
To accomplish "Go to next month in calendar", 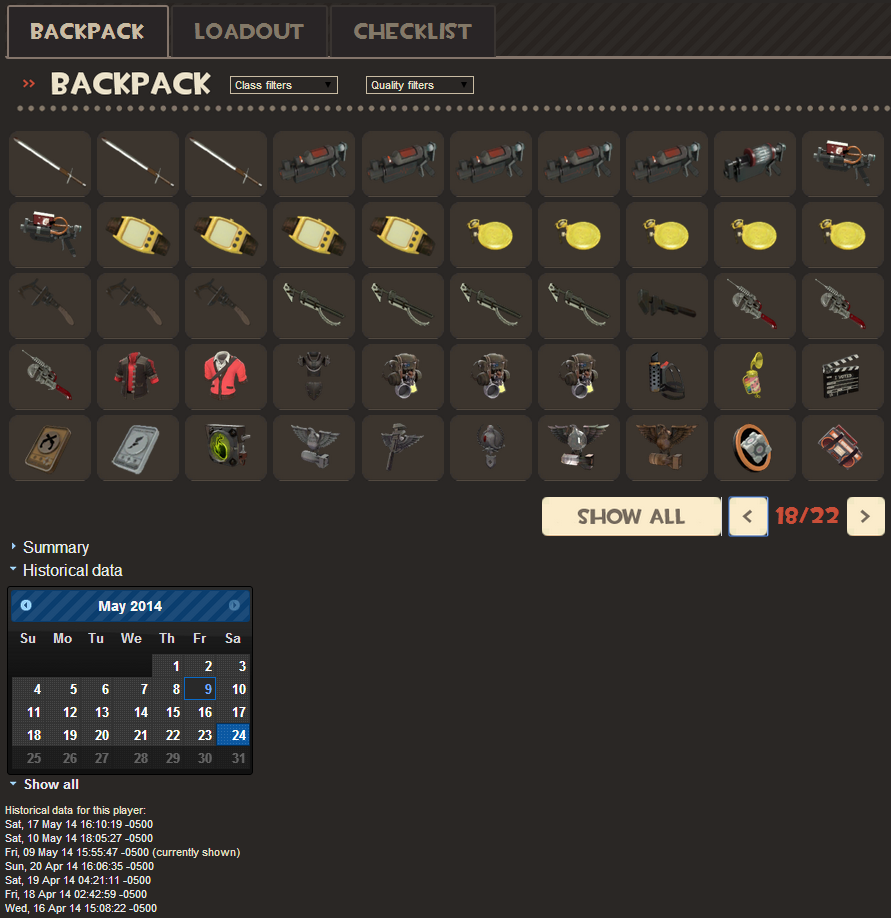I will [234, 605].
